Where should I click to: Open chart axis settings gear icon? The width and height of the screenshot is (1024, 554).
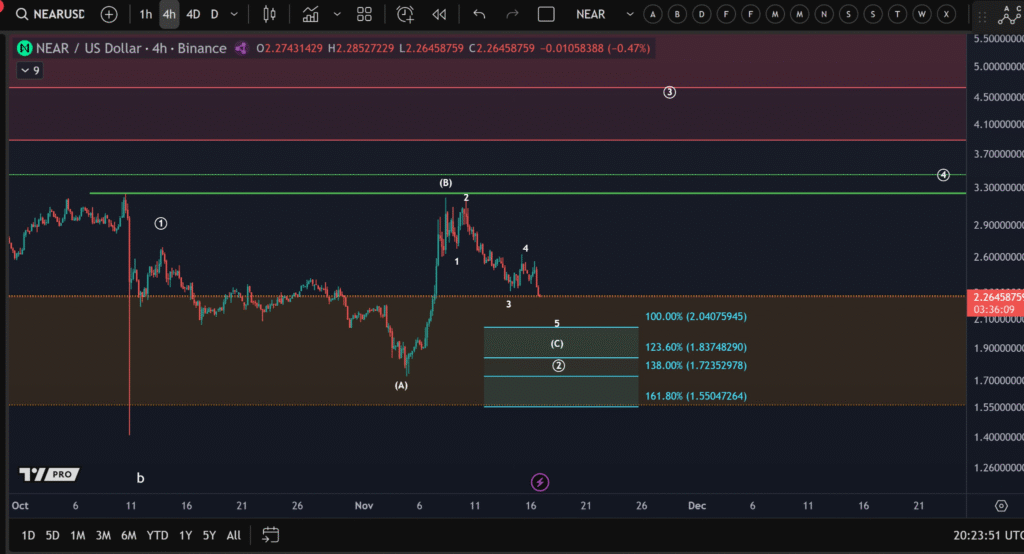click(1001, 506)
